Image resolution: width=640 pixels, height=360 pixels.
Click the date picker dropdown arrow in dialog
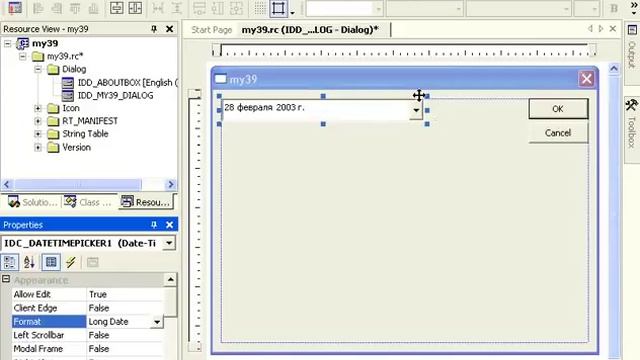coord(416,110)
